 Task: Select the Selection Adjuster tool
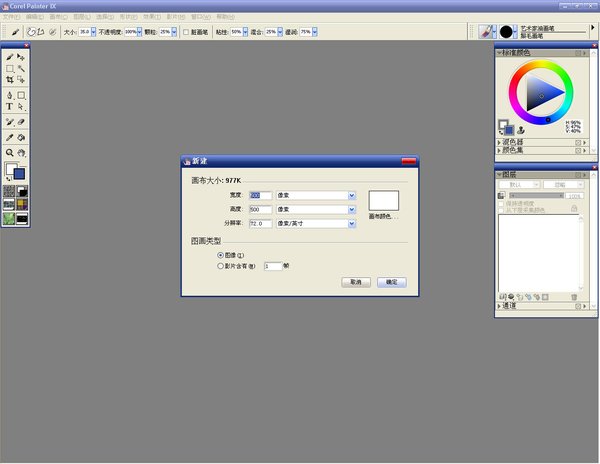(x=21, y=80)
